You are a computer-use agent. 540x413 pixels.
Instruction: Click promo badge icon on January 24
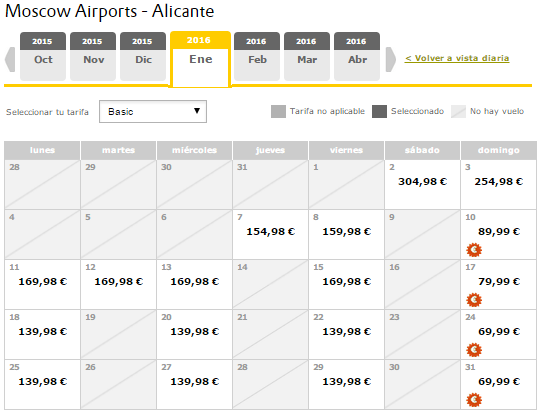(474, 350)
